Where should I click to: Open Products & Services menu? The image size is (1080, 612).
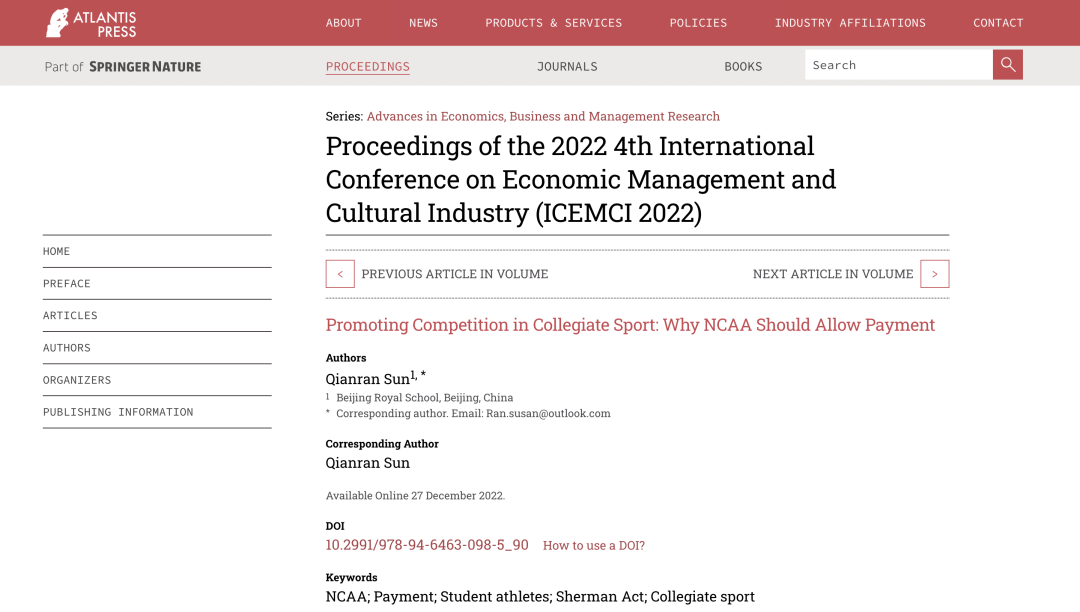tap(553, 23)
